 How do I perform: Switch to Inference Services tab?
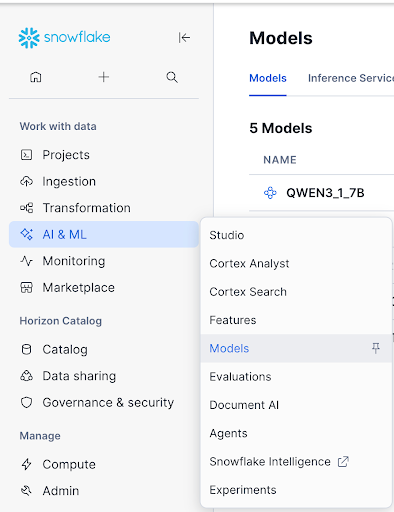click(x=351, y=78)
